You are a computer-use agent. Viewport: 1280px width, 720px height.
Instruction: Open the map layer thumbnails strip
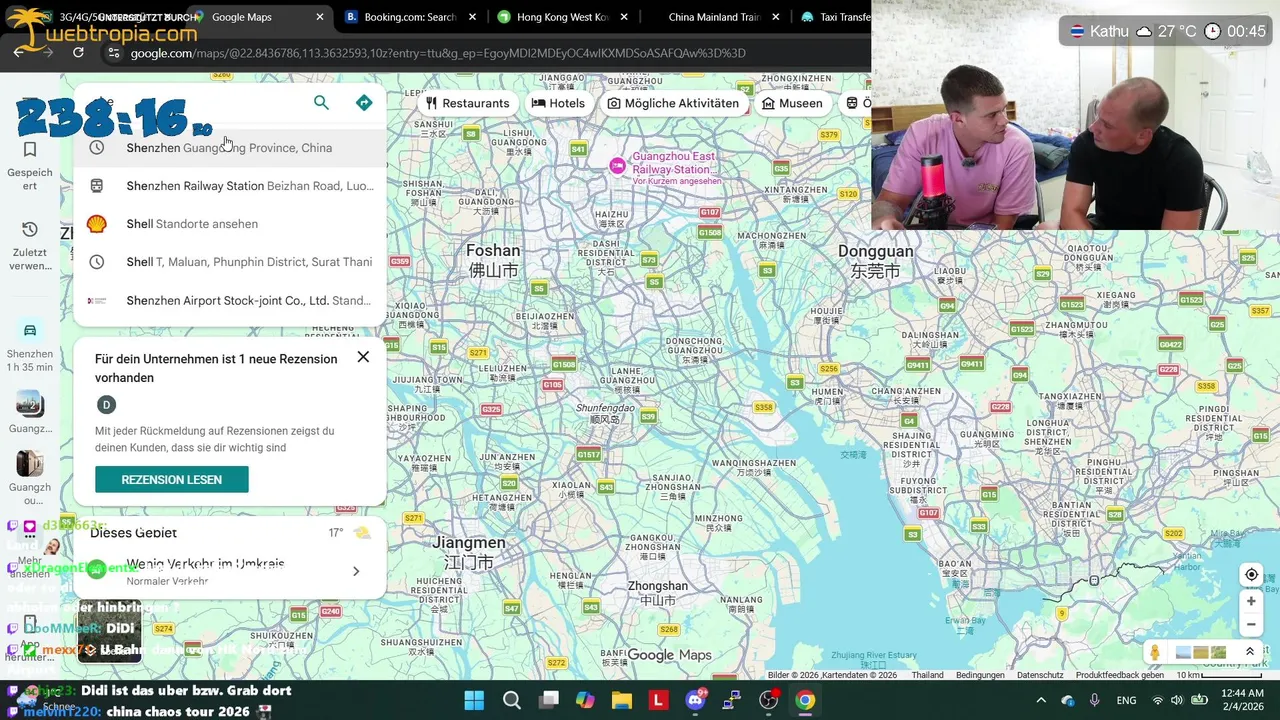click(x=1202, y=652)
